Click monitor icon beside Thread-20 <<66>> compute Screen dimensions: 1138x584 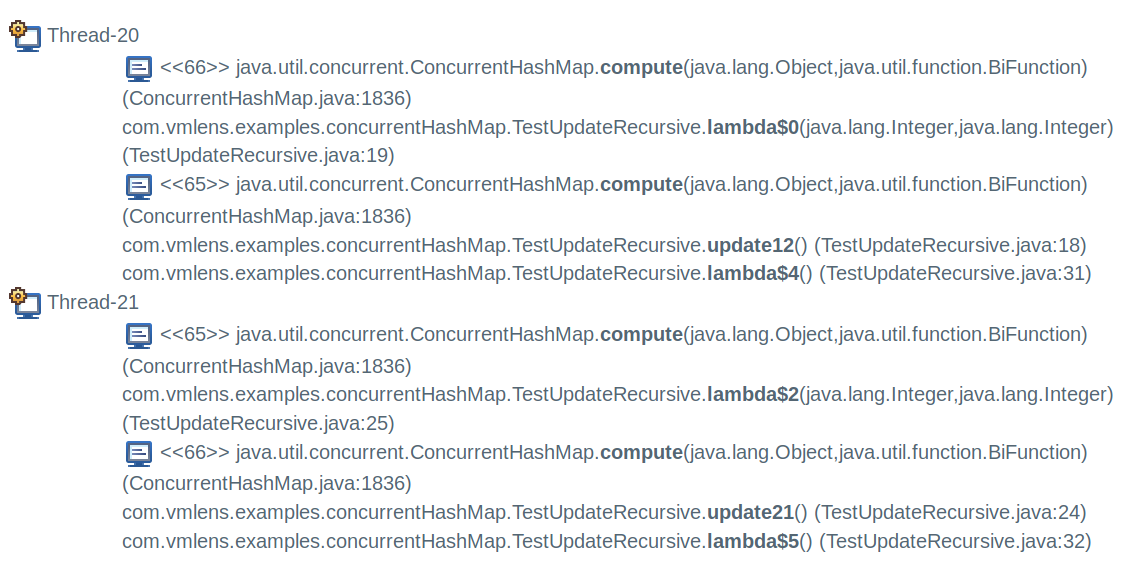(x=139, y=68)
